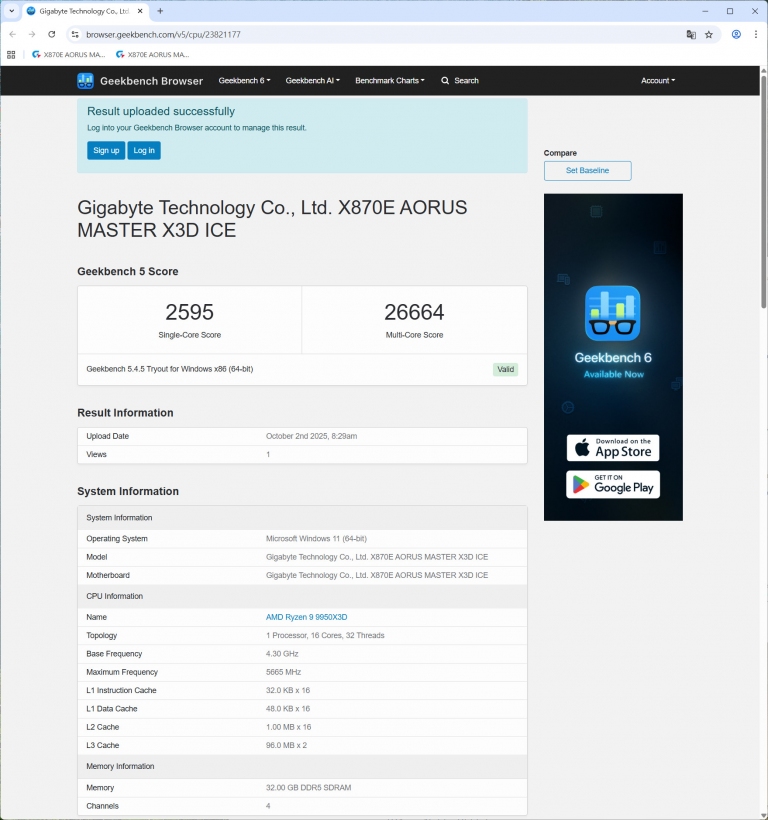The image size is (768, 820).
Task: Click the Google Play download badge
Action: pos(613,485)
